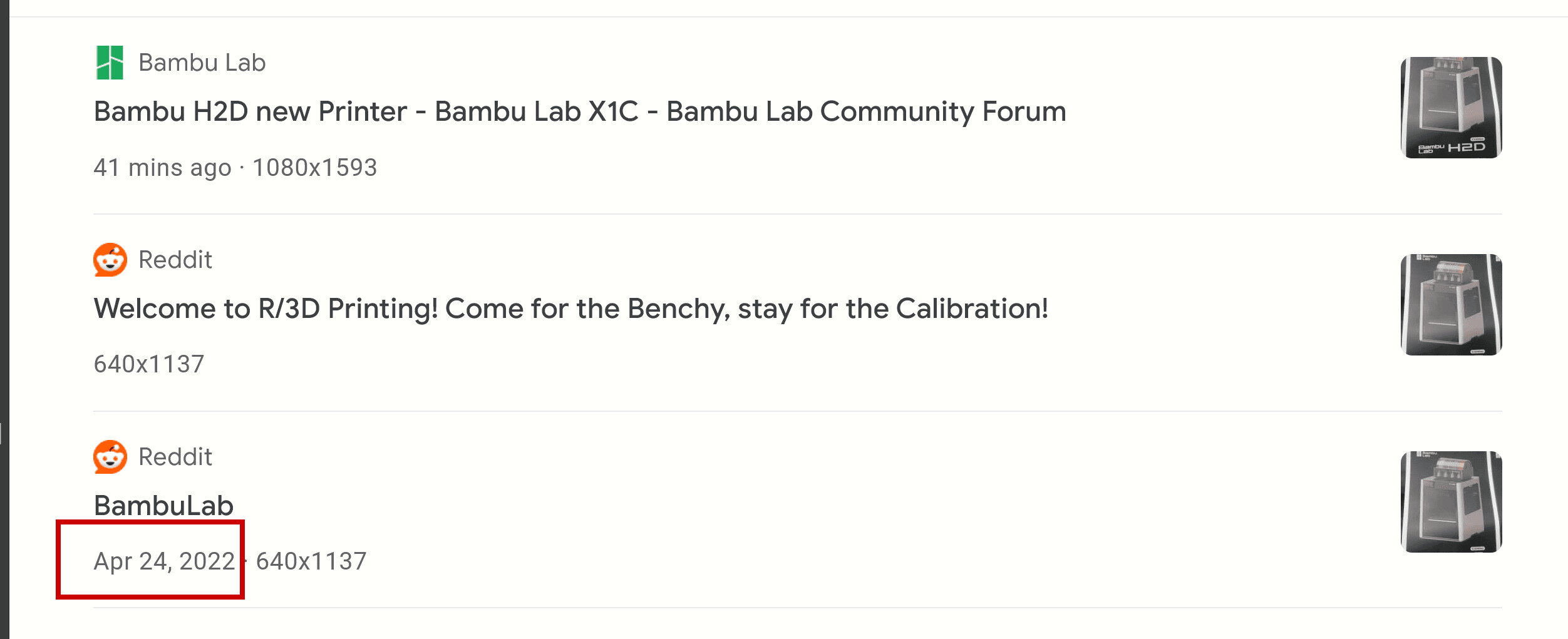1568x639 pixels.
Task: Click the Bambu Lab source name
Action: point(202,63)
